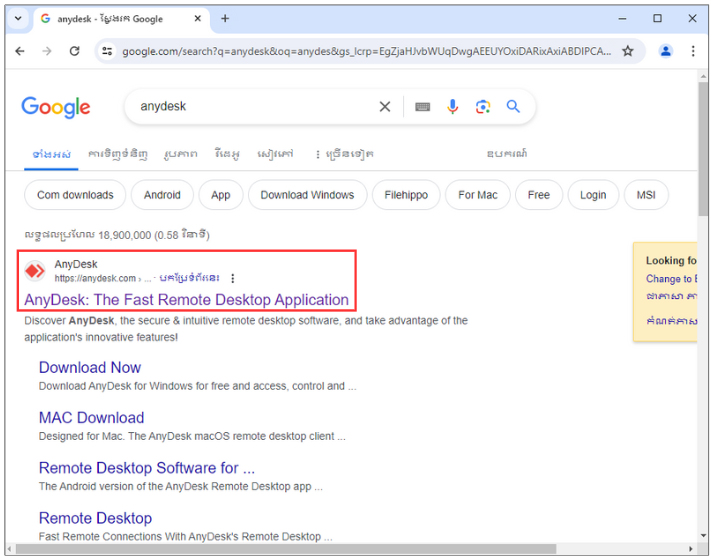712x559 pixels.
Task: Switch to the Shopping results tab
Action: click(118, 154)
